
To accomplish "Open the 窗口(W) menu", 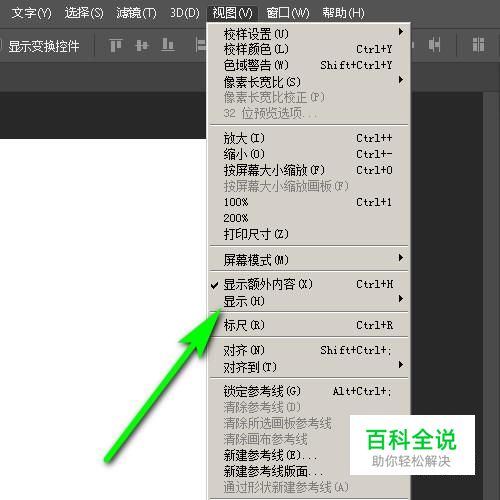I will pyautogui.click(x=288, y=13).
